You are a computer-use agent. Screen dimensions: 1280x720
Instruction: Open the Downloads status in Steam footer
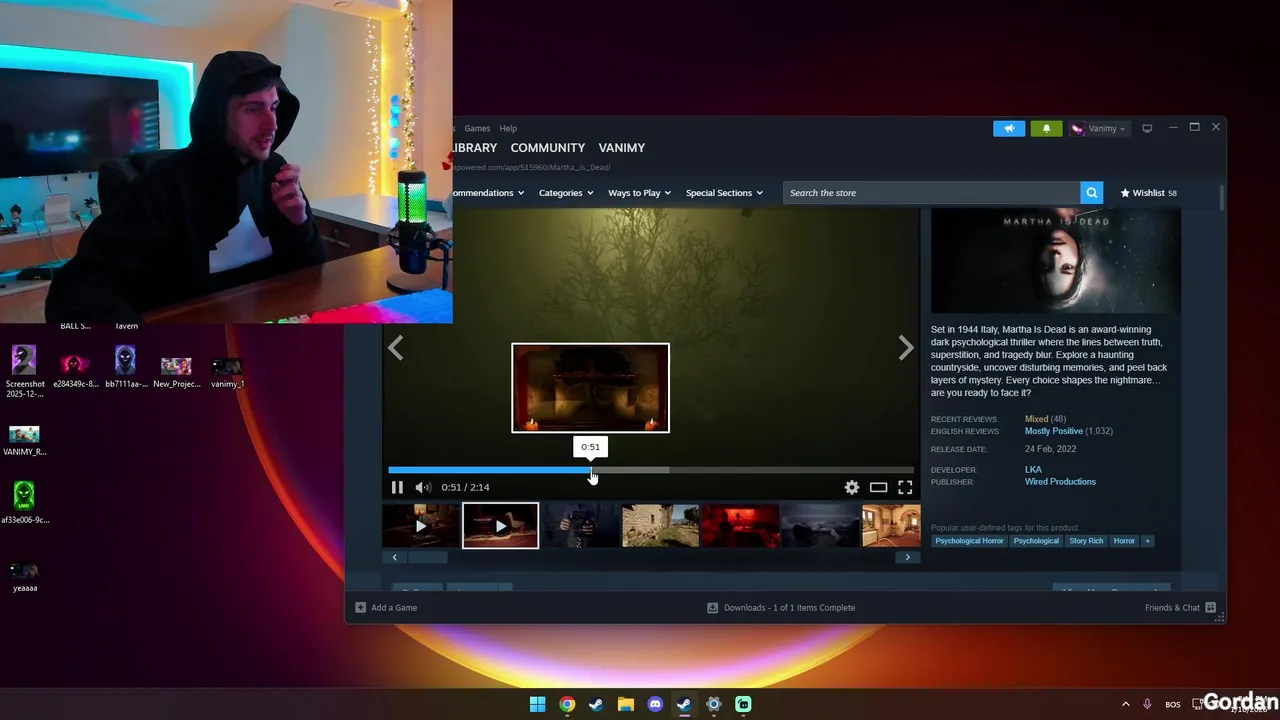pyautogui.click(x=781, y=607)
